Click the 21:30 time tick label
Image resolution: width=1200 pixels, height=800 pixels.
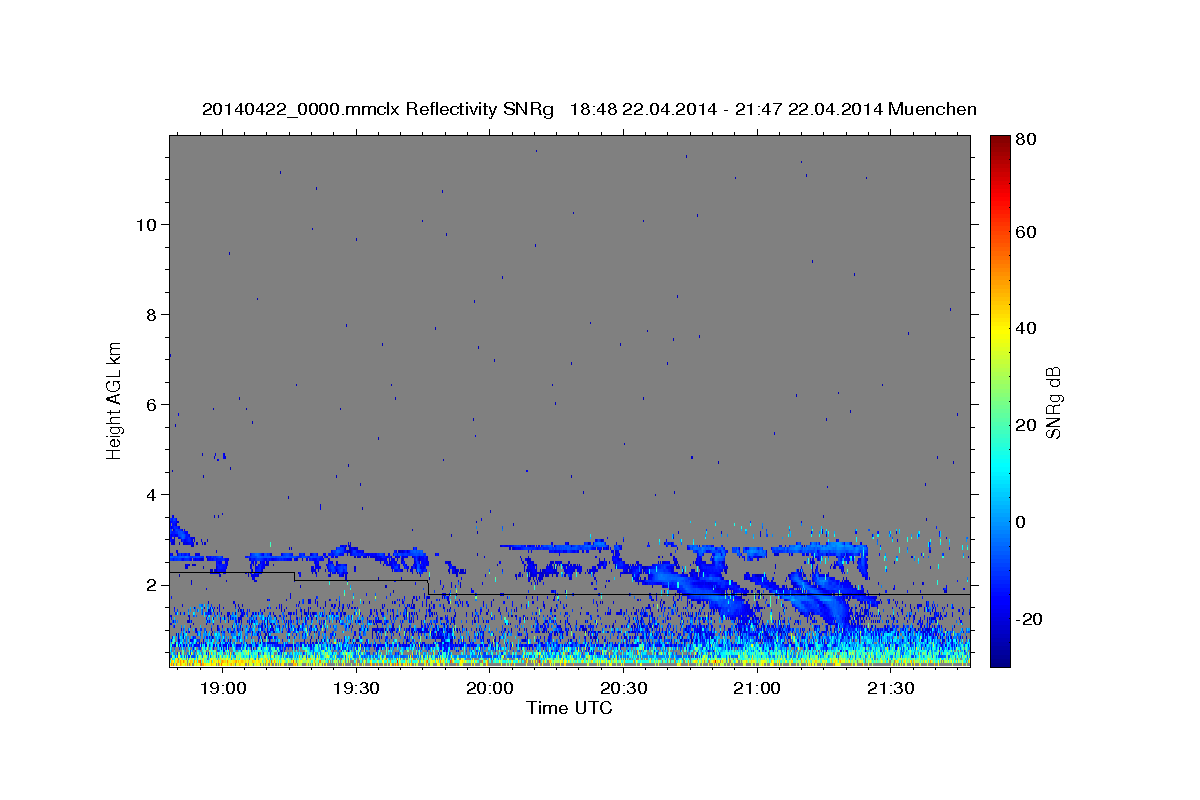point(890,689)
